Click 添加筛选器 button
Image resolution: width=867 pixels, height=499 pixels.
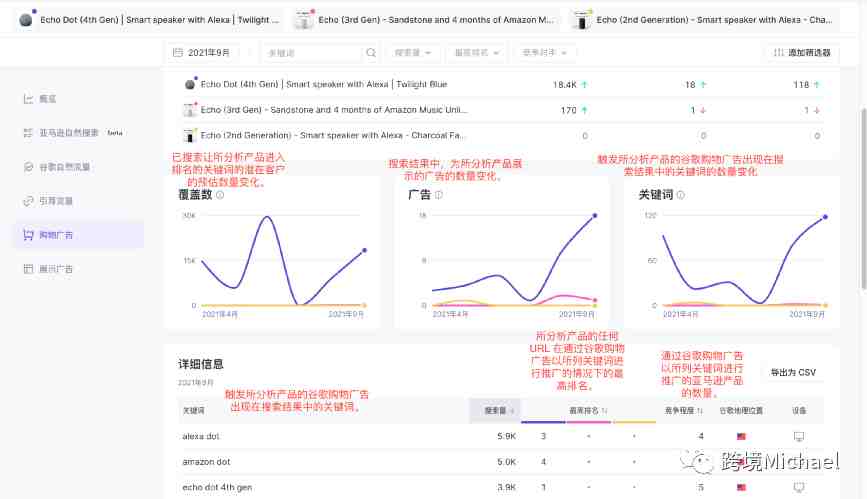[801, 52]
